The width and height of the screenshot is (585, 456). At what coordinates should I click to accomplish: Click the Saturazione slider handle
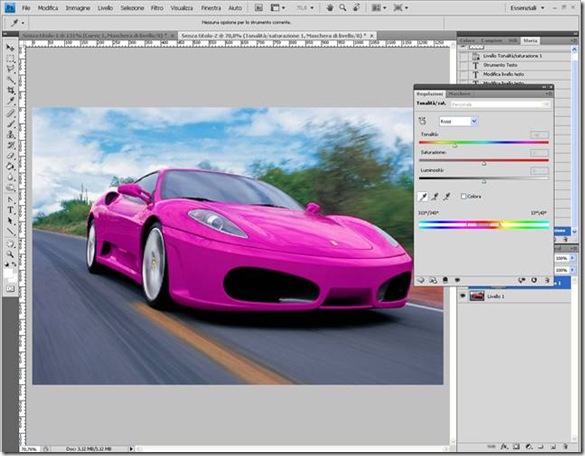point(484,163)
